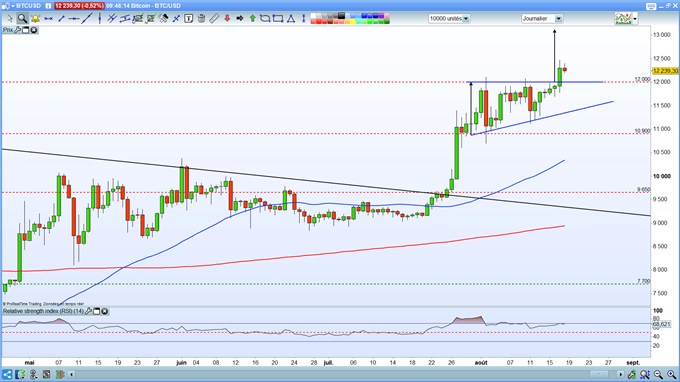Viewport: 680px width, 382px height.
Task: Click the red 12 239,30 price label
Action: (x=79, y=6)
